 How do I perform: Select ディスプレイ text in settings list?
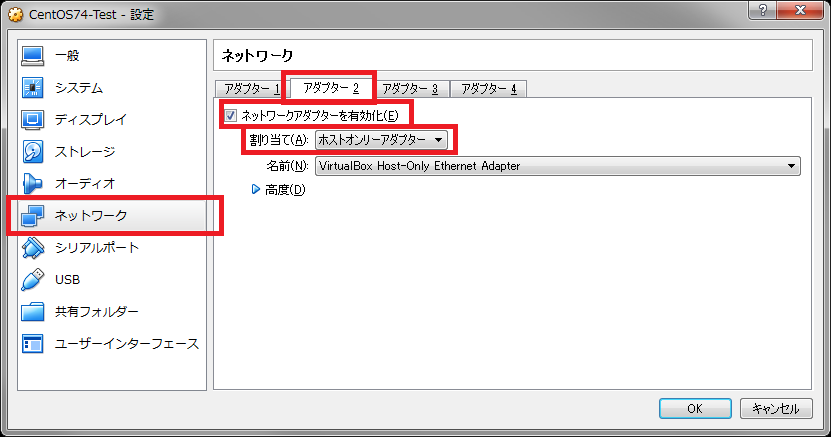(91, 120)
